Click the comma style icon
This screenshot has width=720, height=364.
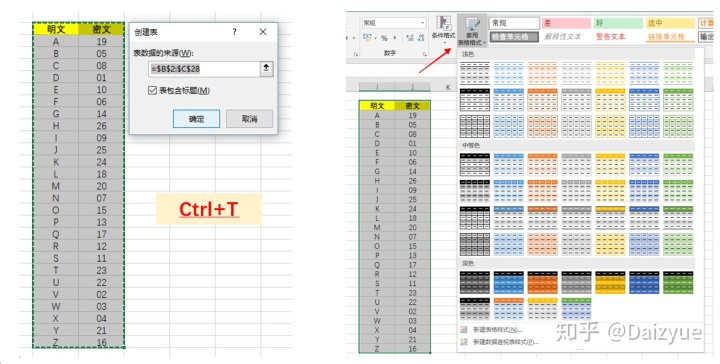[x=395, y=38]
